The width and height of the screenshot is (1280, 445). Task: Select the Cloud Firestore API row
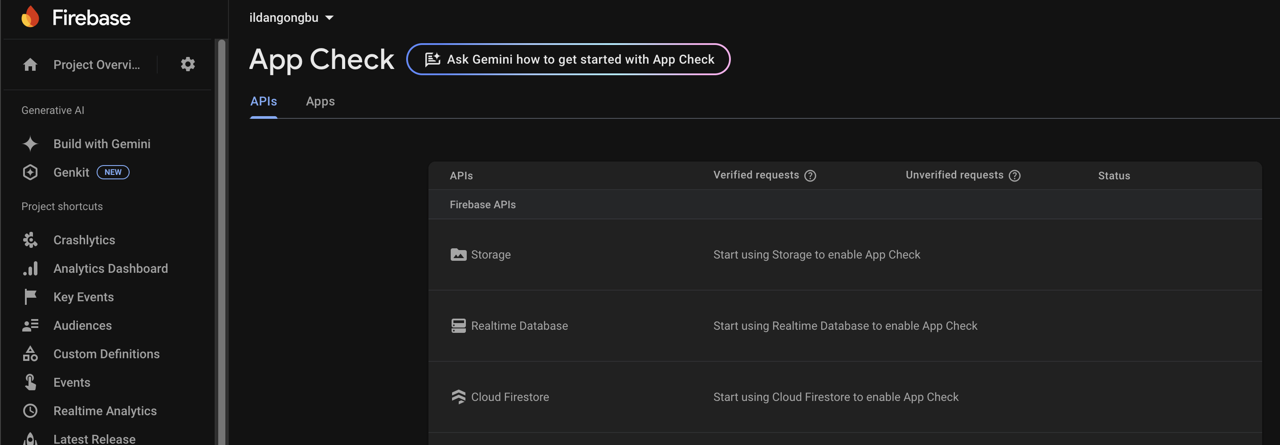[845, 397]
